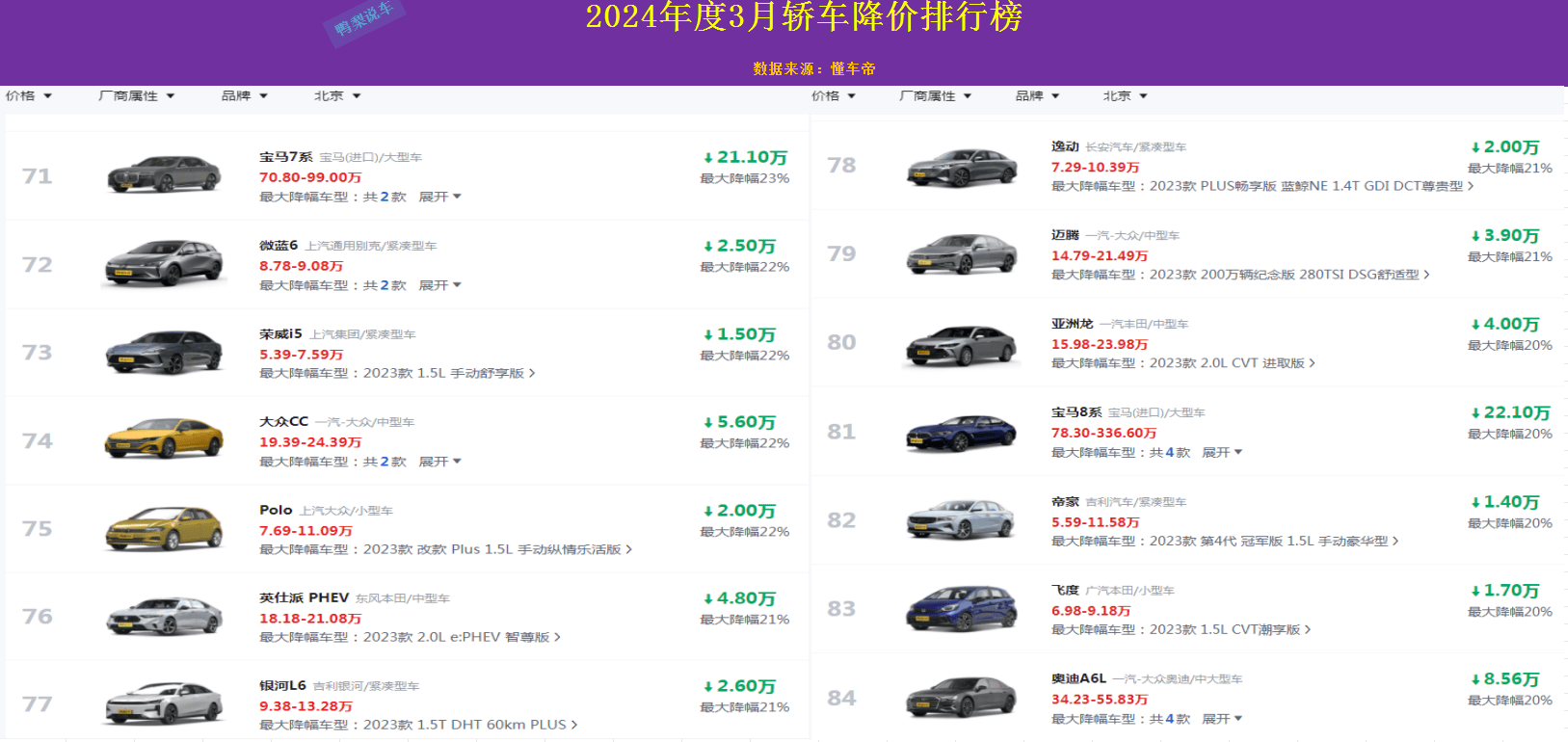The image size is (1568, 742).
Task: Click price range 78.30-336.60万
Action: pyautogui.click(x=1103, y=433)
